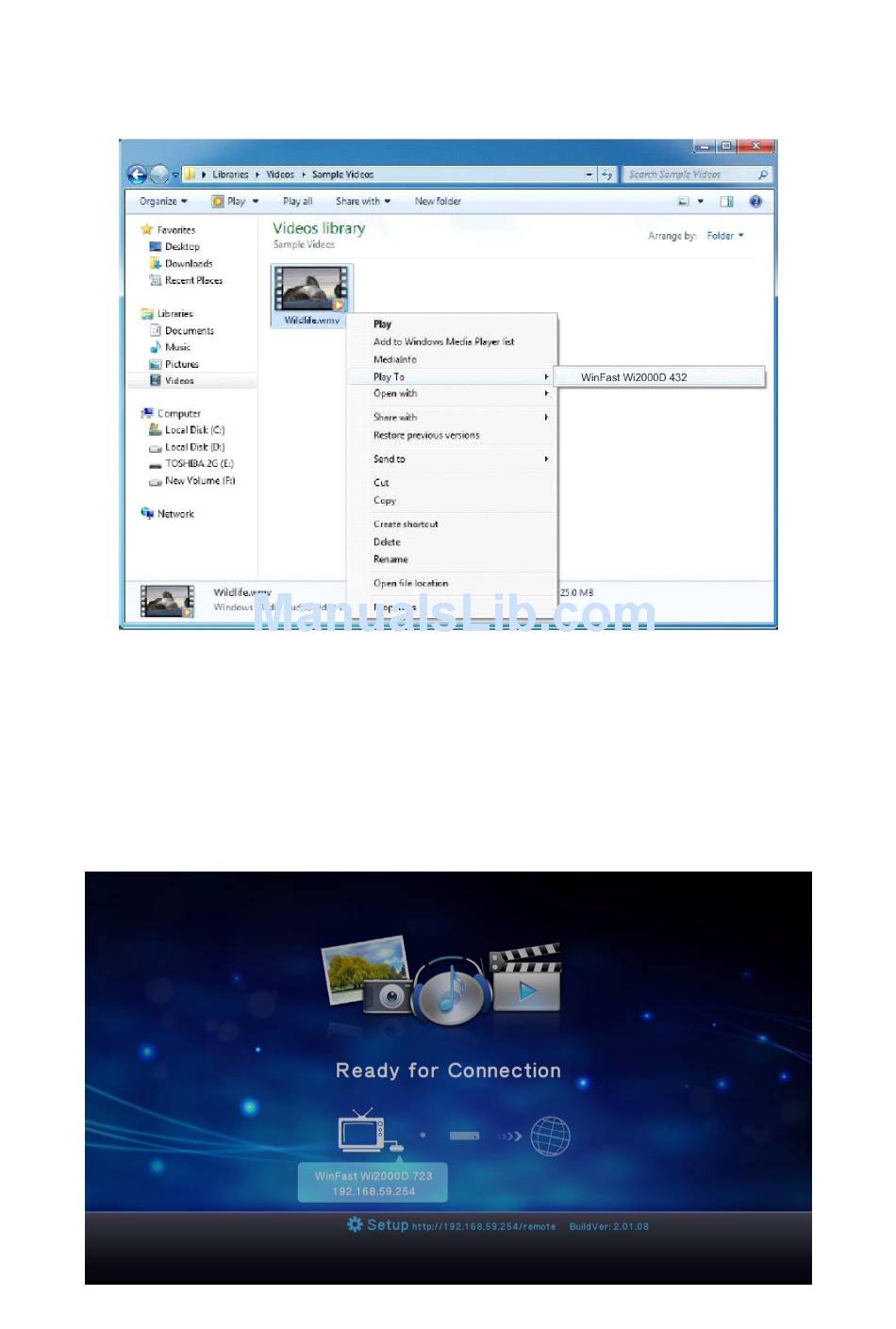The height and width of the screenshot is (1329, 896).
Task: Select the photo camera icon on TV screen
Action: coord(388,995)
